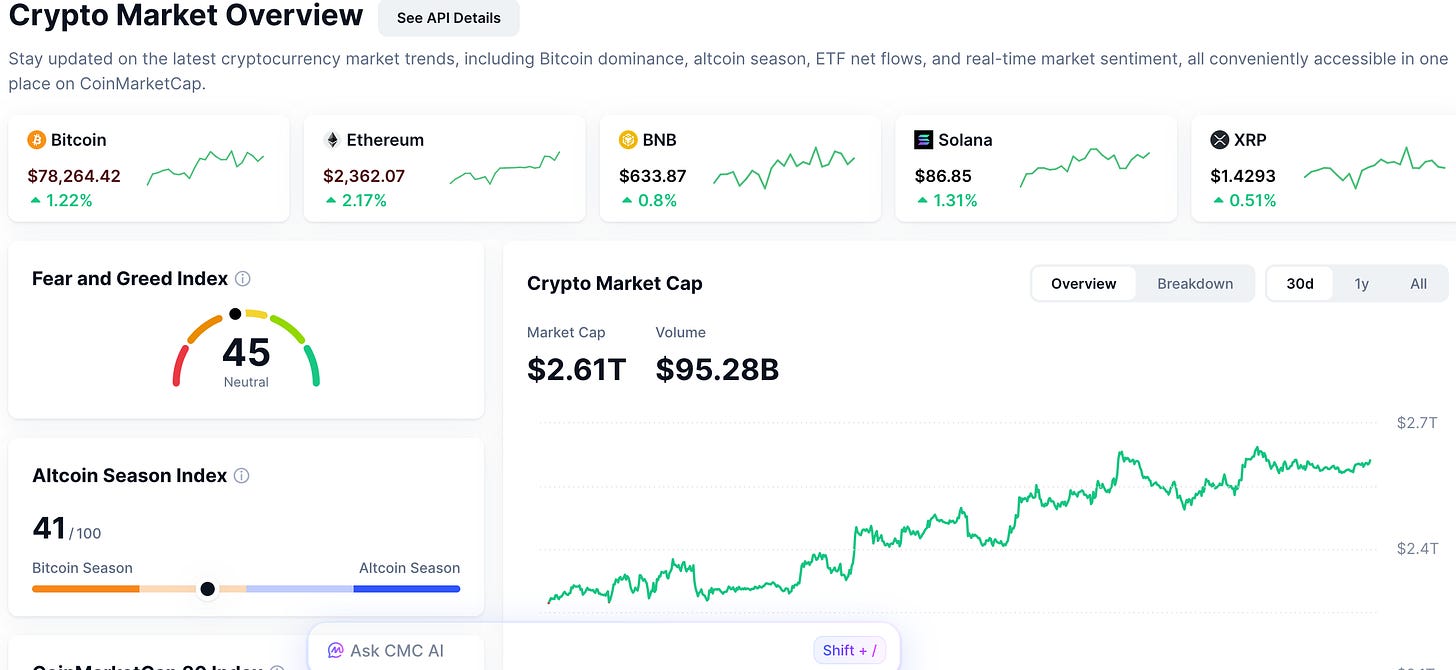Open the Bitcoin price card
This screenshot has height=670, width=1456.
pos(148,168)
